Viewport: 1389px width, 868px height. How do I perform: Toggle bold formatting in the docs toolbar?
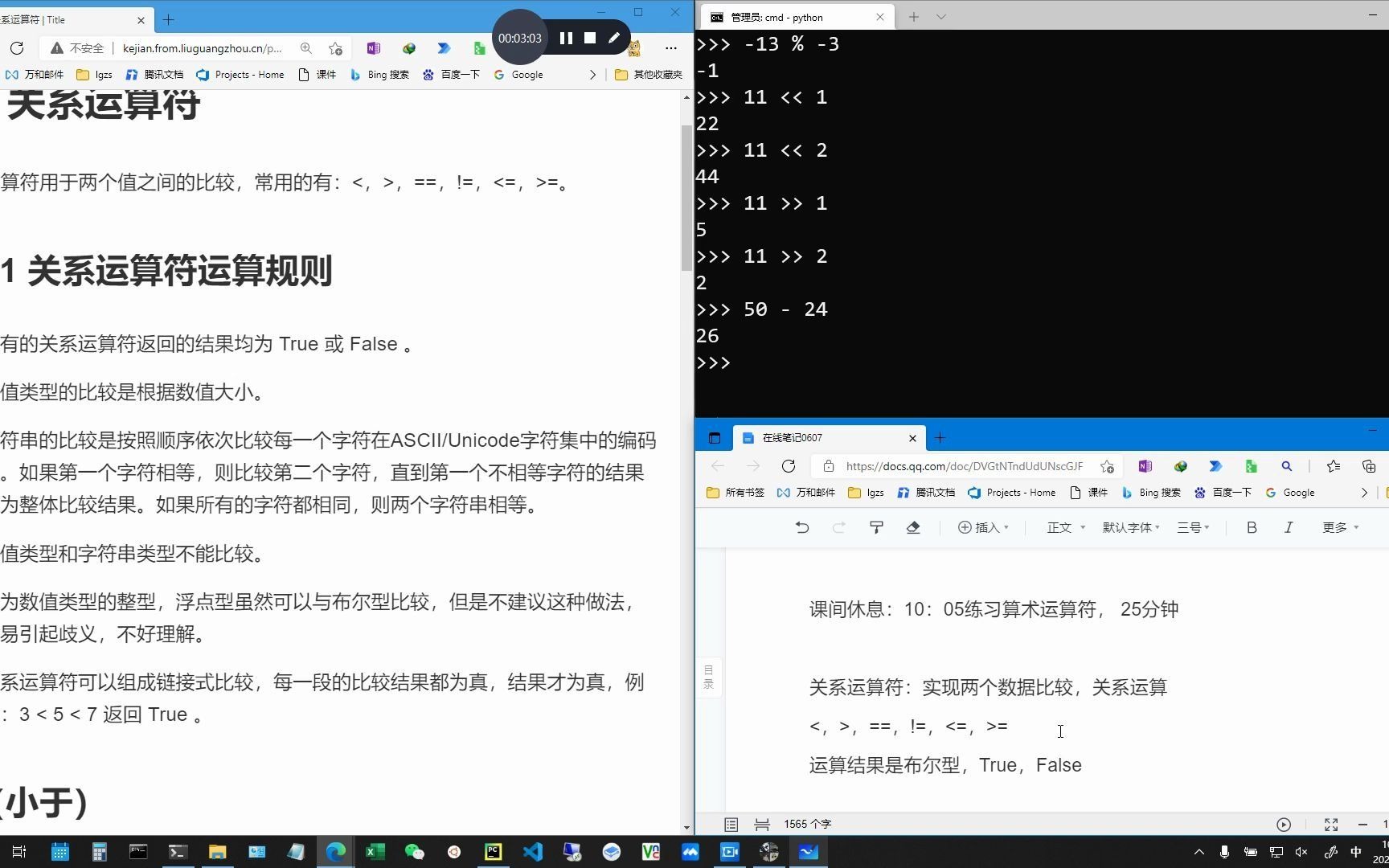(x=1251, y=527)
